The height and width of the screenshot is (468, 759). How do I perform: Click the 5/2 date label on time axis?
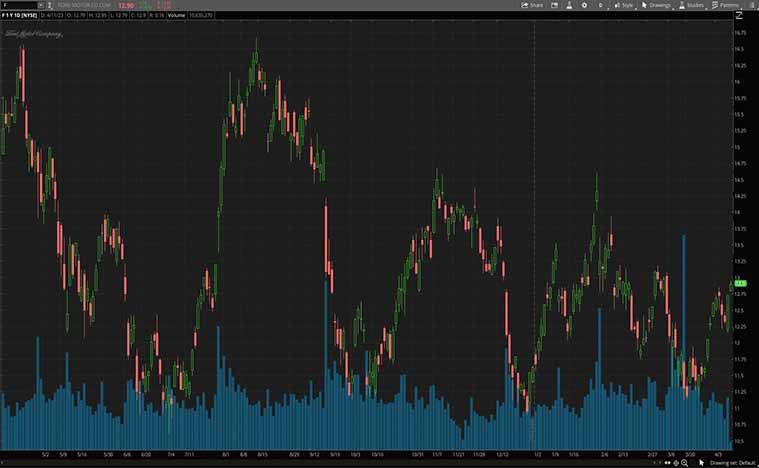[46, 454]
